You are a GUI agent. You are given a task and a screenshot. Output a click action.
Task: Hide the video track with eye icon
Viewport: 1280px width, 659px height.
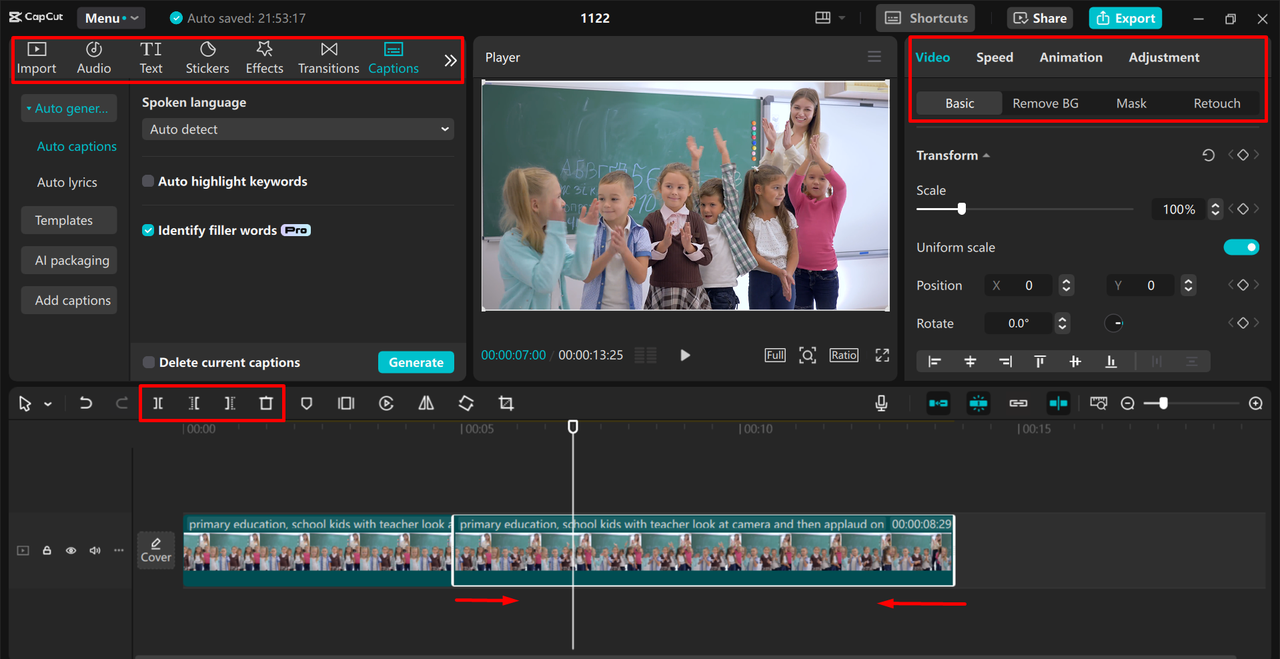click(x=71, y=550)
